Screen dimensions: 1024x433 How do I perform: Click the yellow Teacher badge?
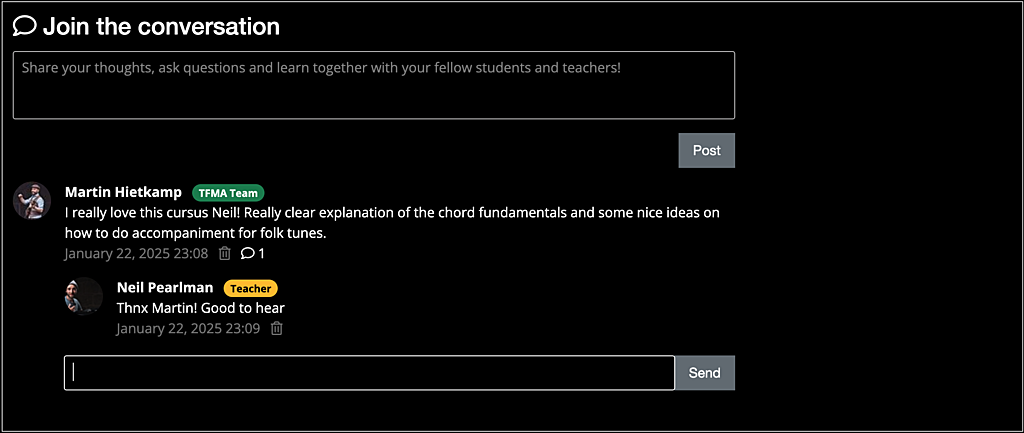pyautogui.click(x=250, y=288)
